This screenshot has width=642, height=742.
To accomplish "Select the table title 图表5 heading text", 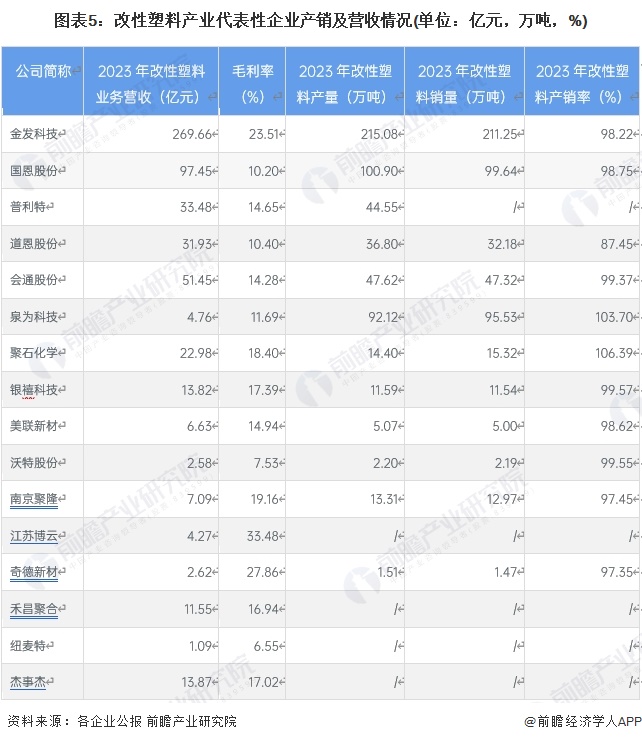I will coord(320,21).
